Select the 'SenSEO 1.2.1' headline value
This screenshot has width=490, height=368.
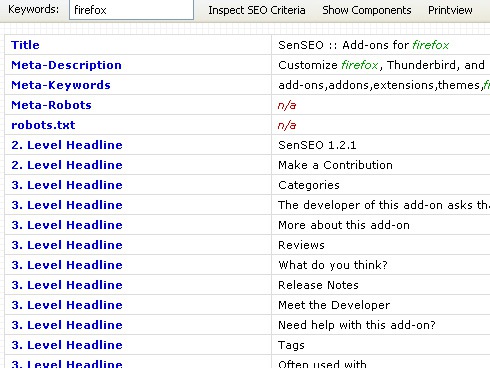[x=317, y=145]
